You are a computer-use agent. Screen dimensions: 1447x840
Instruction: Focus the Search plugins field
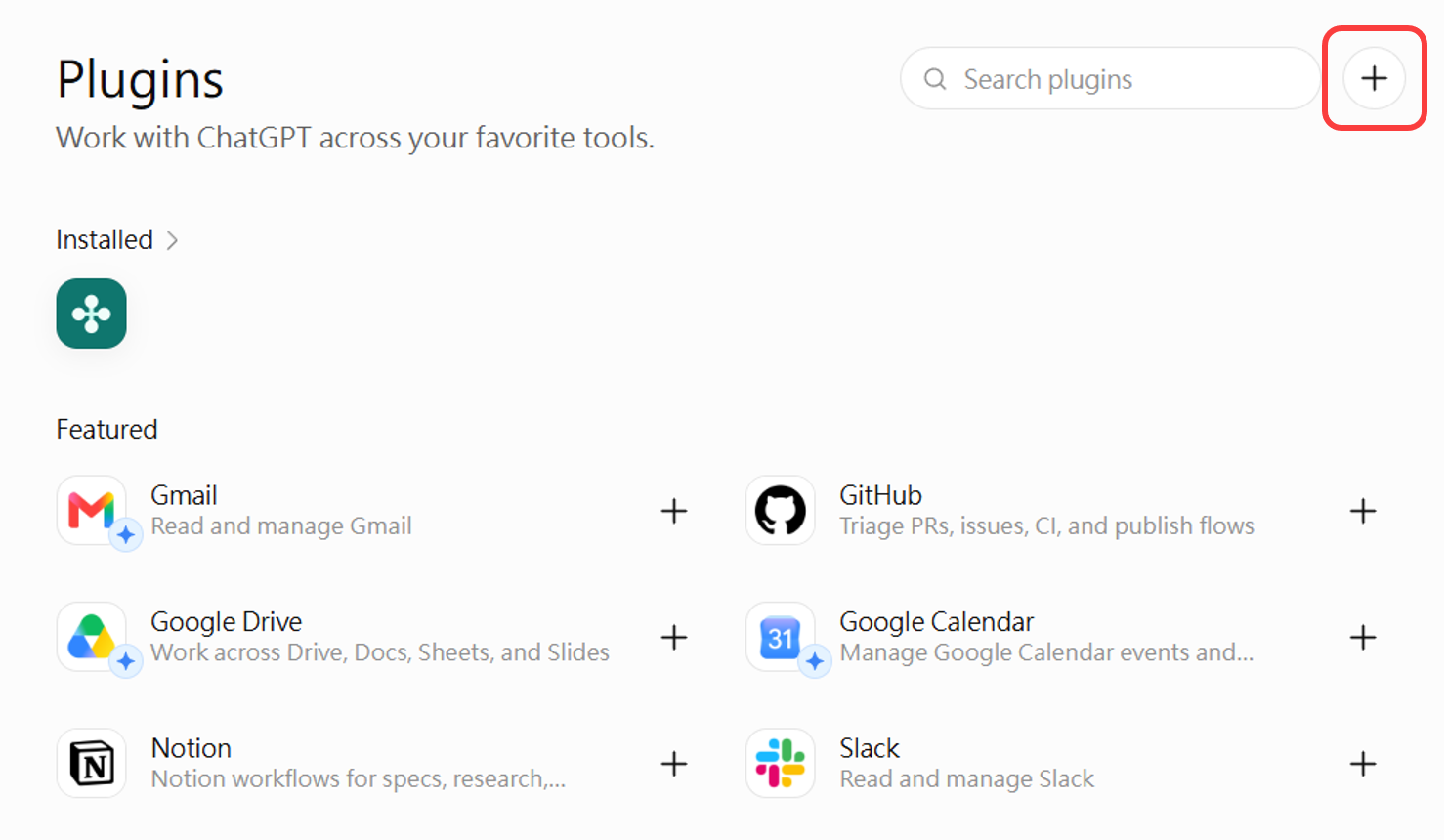point(1110,79)
